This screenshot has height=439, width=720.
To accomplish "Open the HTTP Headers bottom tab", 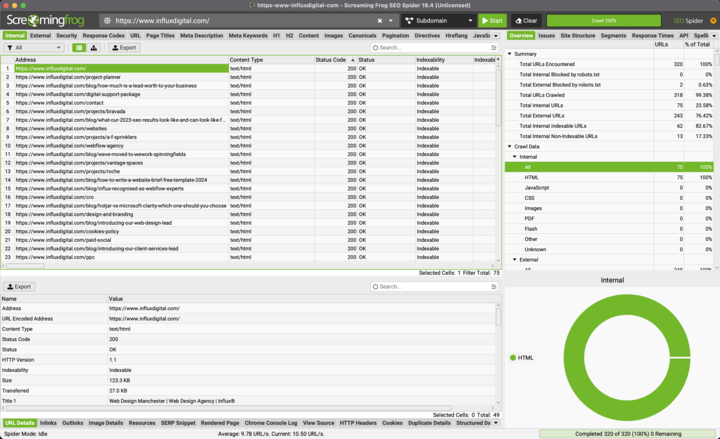I will [x=358, y=423].
